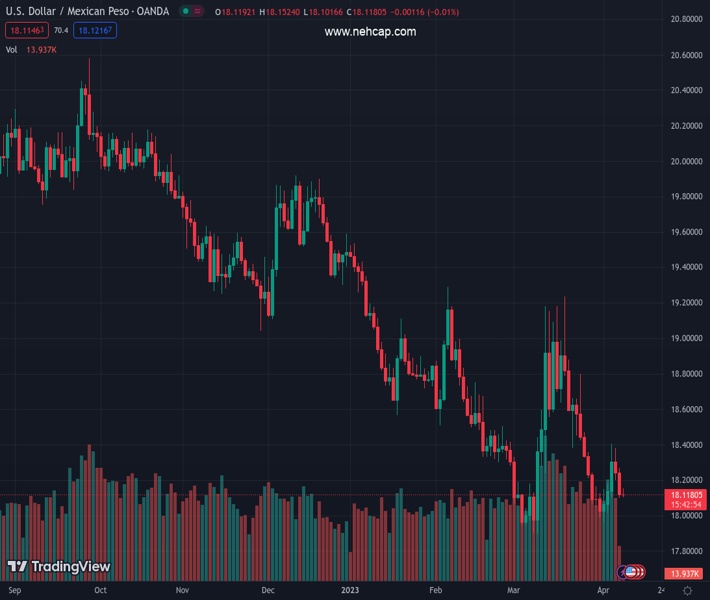Click the rightmost red event marker circle

point(640,572)
